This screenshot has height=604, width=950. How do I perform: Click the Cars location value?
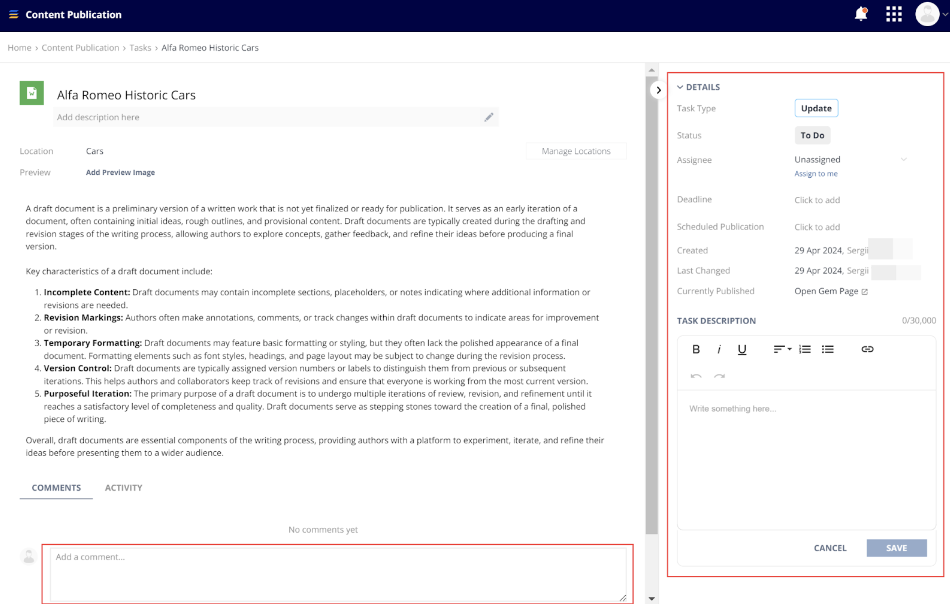pos(95,151)
